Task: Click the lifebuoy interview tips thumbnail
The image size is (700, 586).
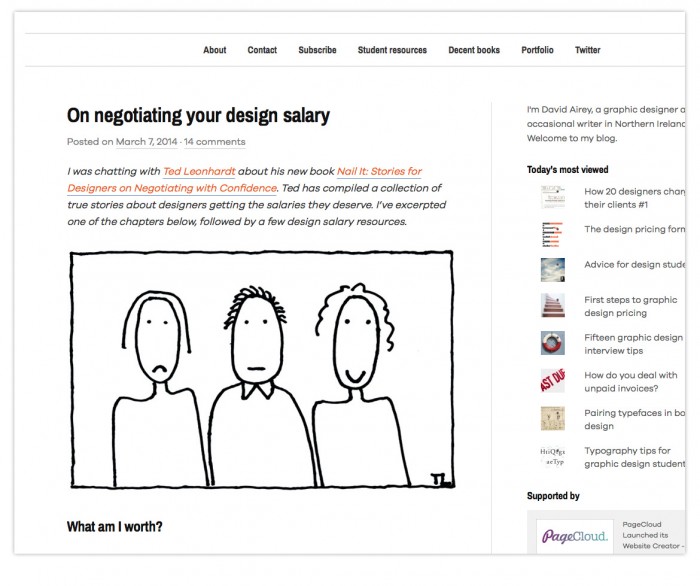Action: pyautogui.click(x=552, y=343)
